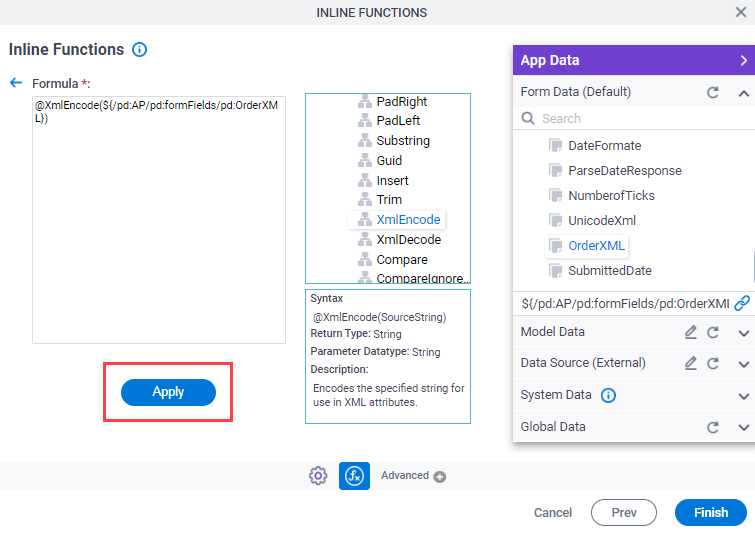Collapse the Form Data (Default) section
Viewport: 755px width, 533px height.
(x=743, y=93)
